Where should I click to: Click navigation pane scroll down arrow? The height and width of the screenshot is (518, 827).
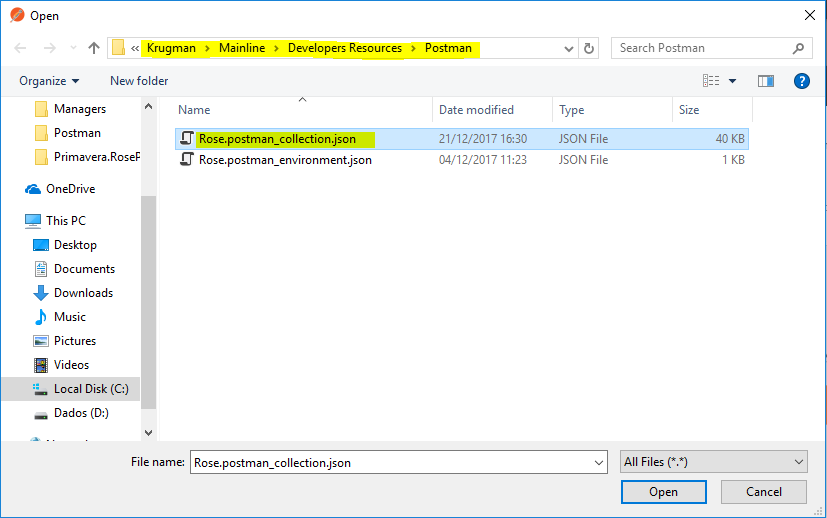tap(149, 433)
